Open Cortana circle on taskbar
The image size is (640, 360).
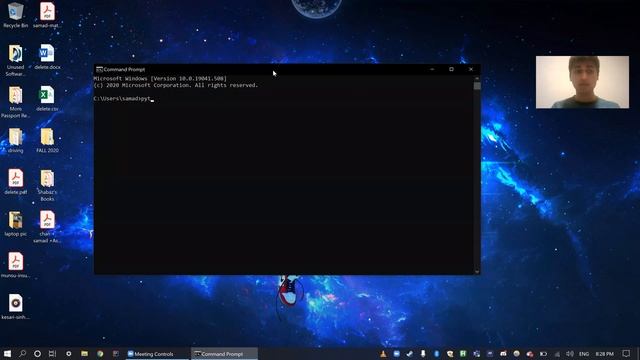(x=37, y=353)
